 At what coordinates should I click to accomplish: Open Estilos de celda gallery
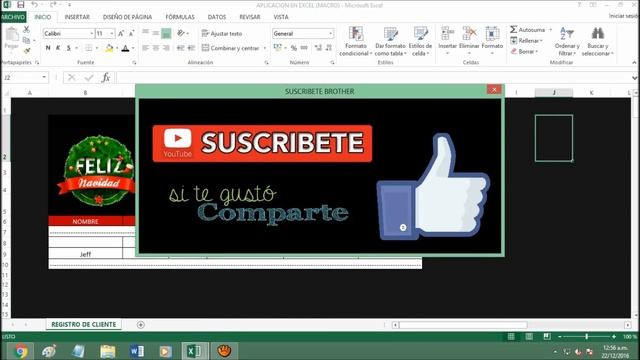tap(420, 41)
